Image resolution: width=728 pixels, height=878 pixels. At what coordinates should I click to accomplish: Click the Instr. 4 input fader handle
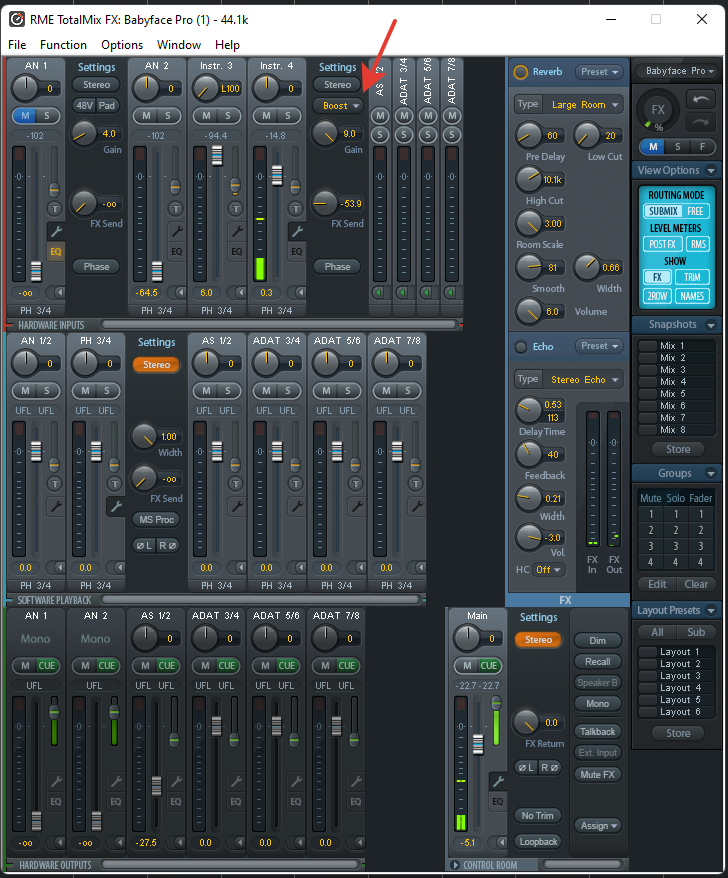point(277,175)
